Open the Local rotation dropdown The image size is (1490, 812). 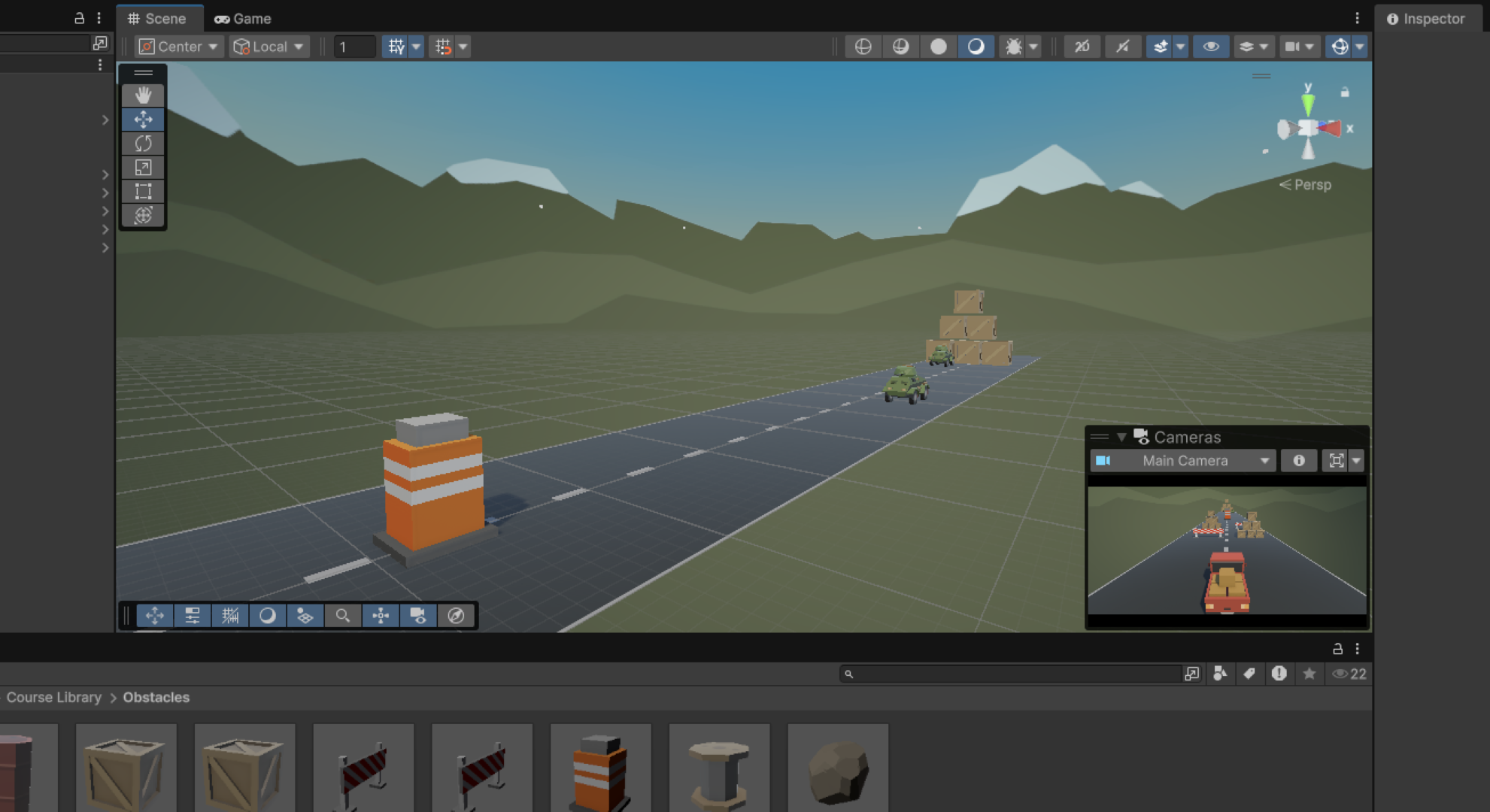click(x=269, y=47)
